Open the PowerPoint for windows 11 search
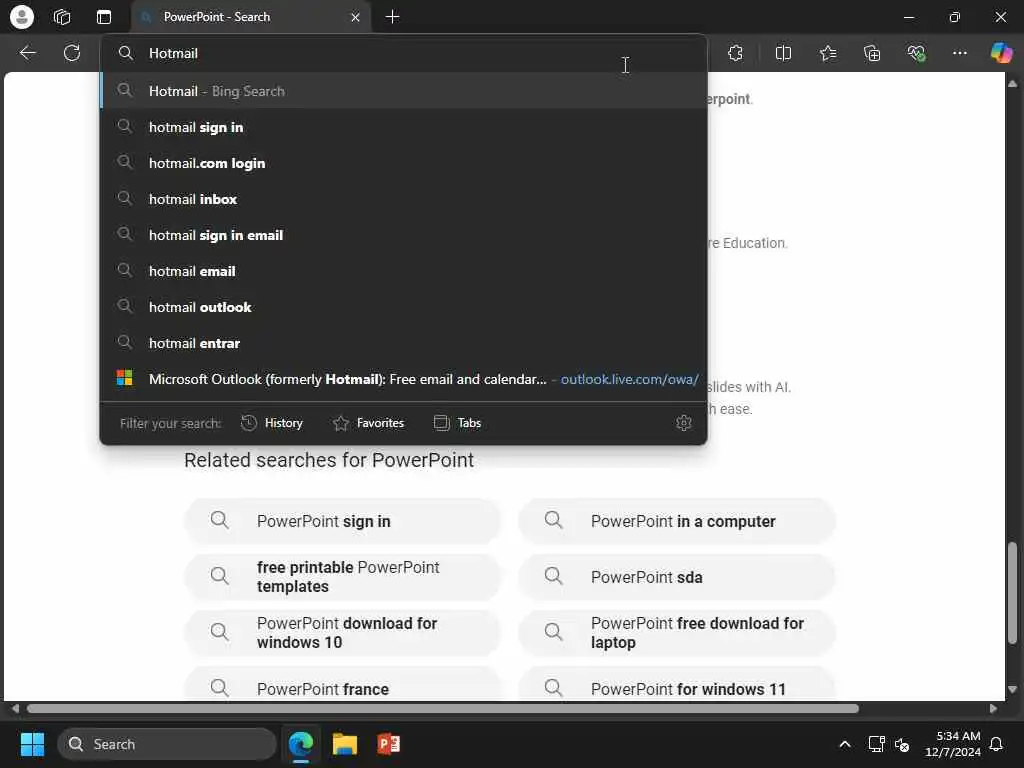This screenshot has height=768, width=1024. point(677,686)
